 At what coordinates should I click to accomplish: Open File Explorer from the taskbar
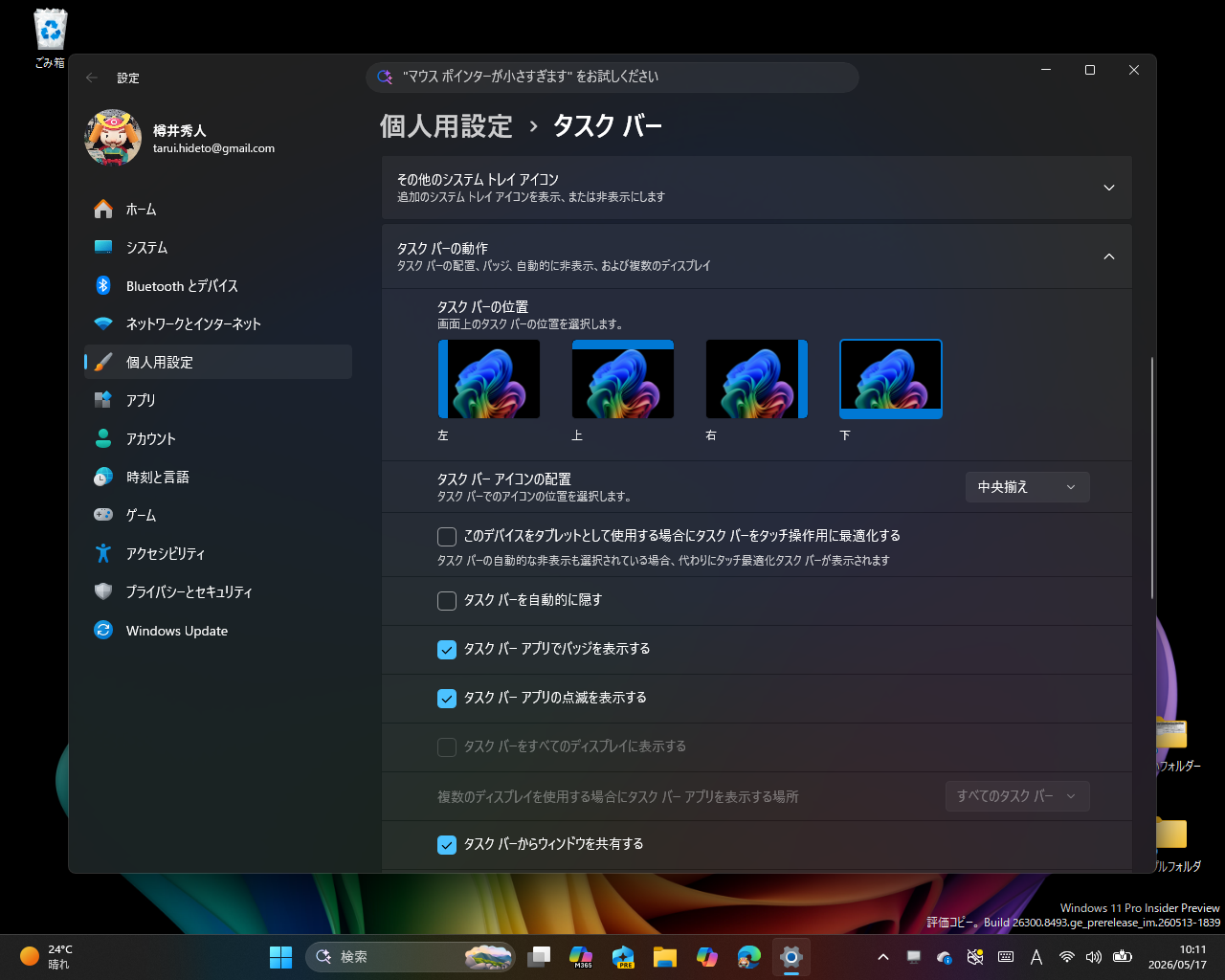pos(665,956)
